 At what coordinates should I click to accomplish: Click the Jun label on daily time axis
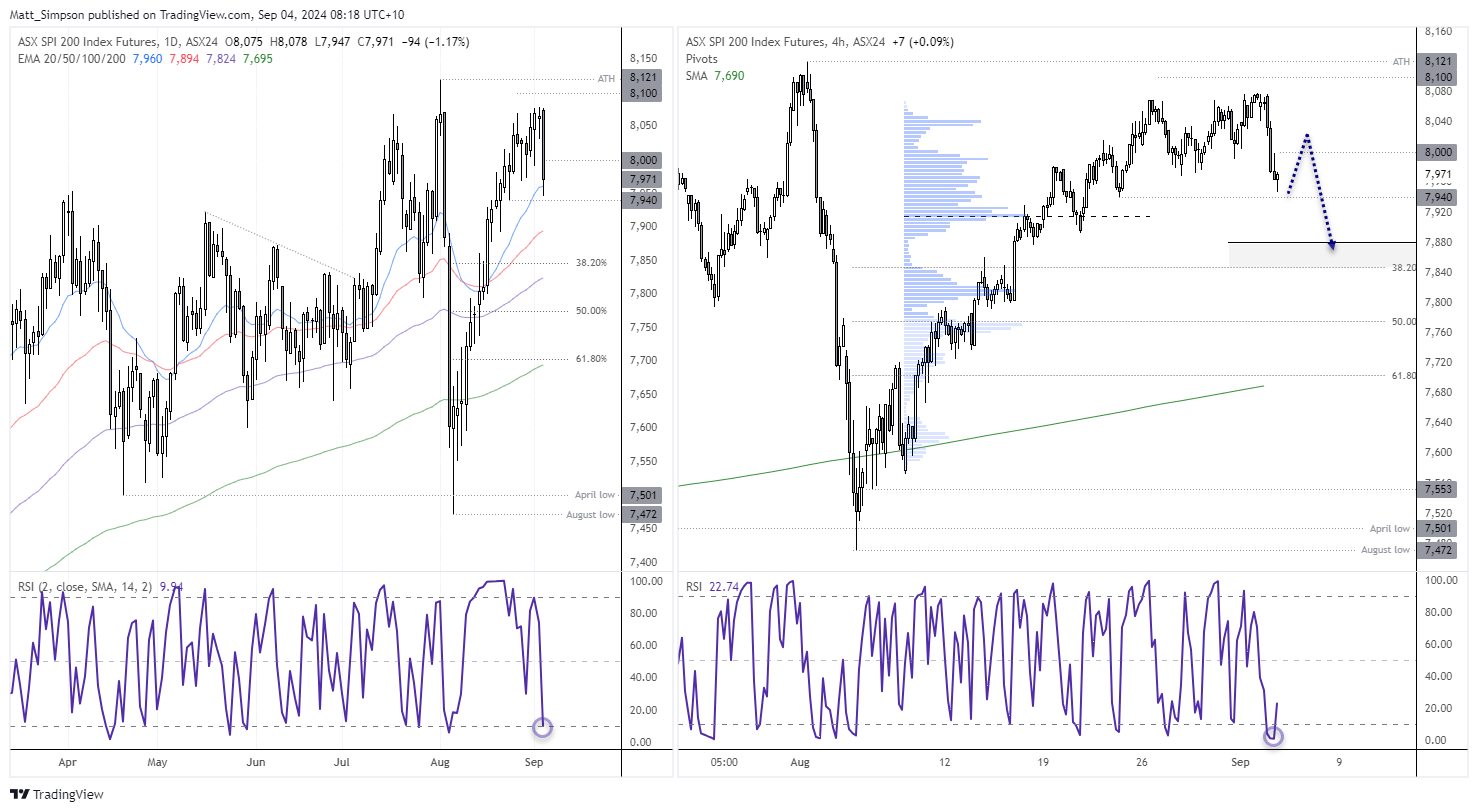(256, 762)
